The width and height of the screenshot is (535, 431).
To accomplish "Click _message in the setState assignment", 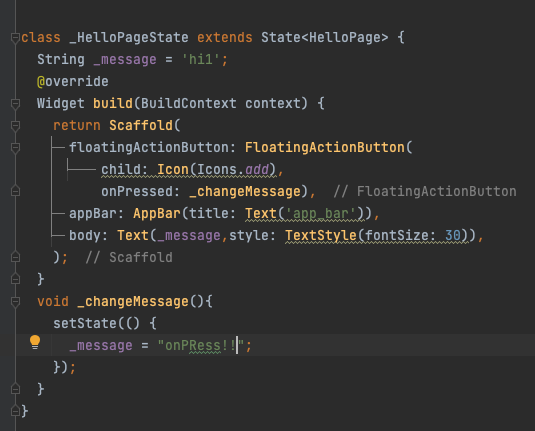I will coord(101,345).
